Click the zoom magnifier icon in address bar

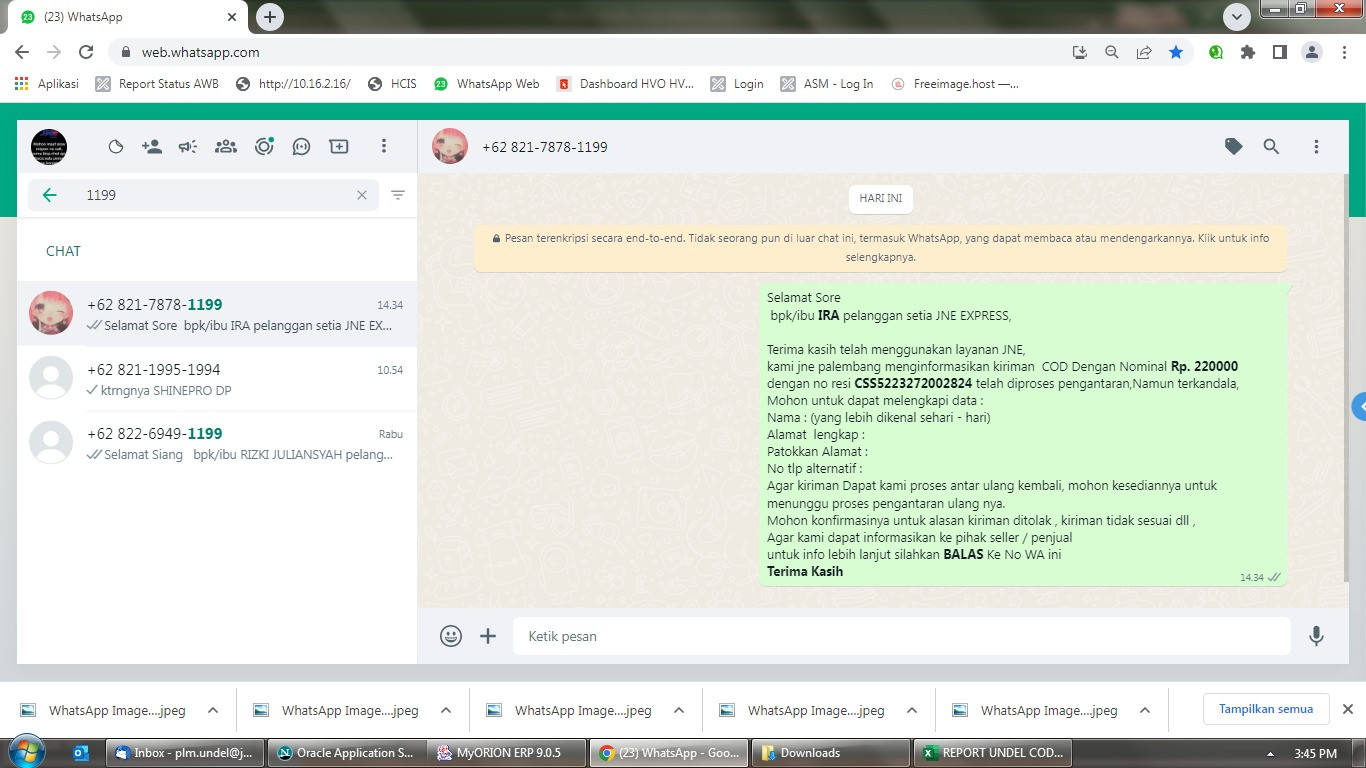[1112, 52]
